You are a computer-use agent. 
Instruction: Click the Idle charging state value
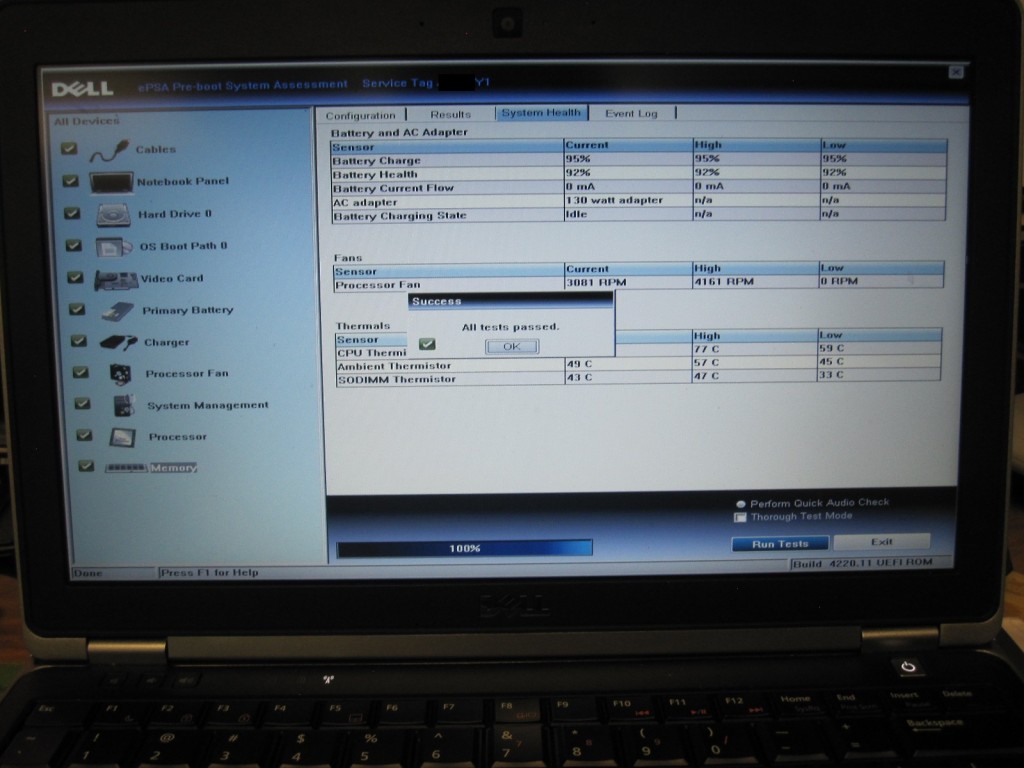[577, 214]
